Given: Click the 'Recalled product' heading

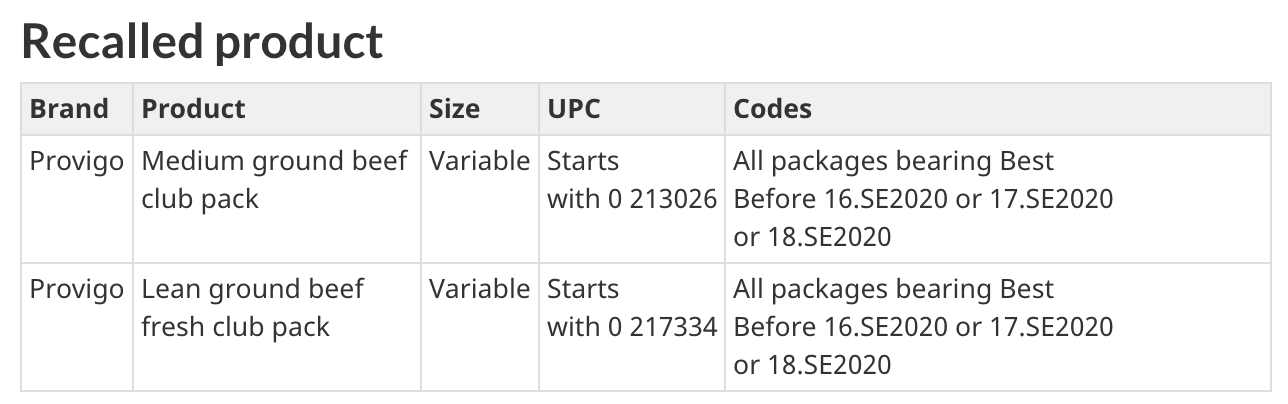Looking at the screenshot, I should click(202, 41).
